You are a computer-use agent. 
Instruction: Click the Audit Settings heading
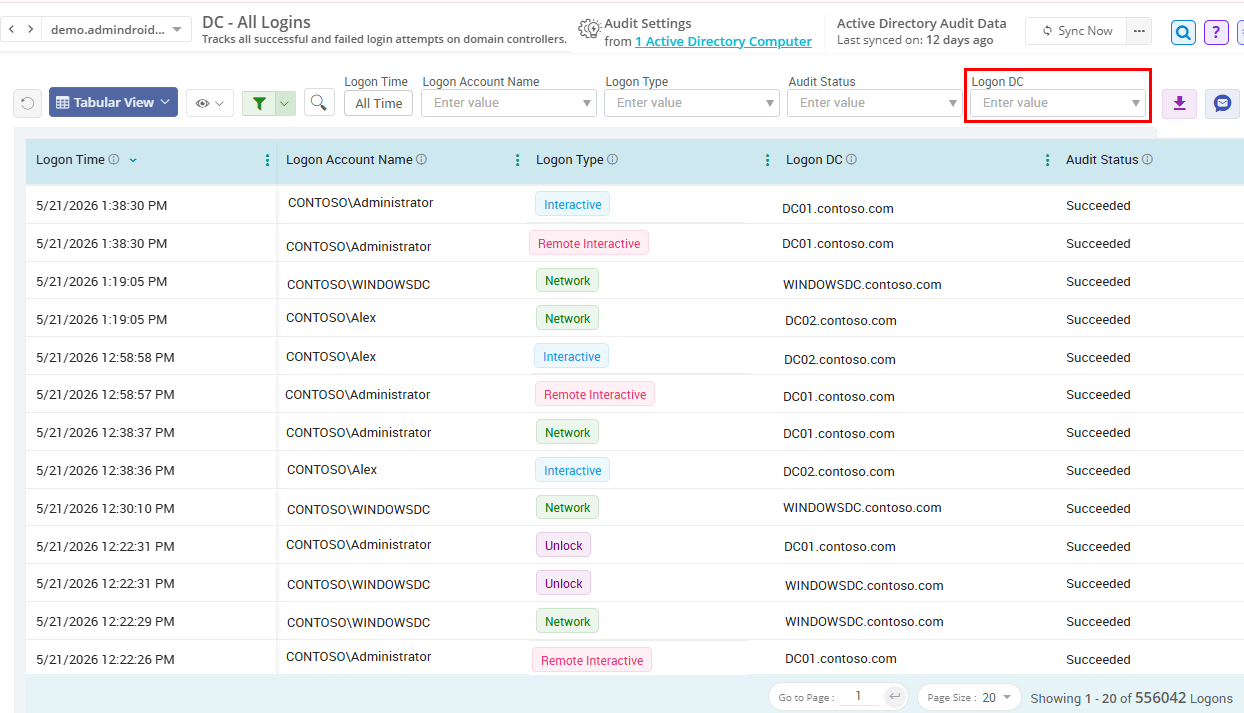648,23
